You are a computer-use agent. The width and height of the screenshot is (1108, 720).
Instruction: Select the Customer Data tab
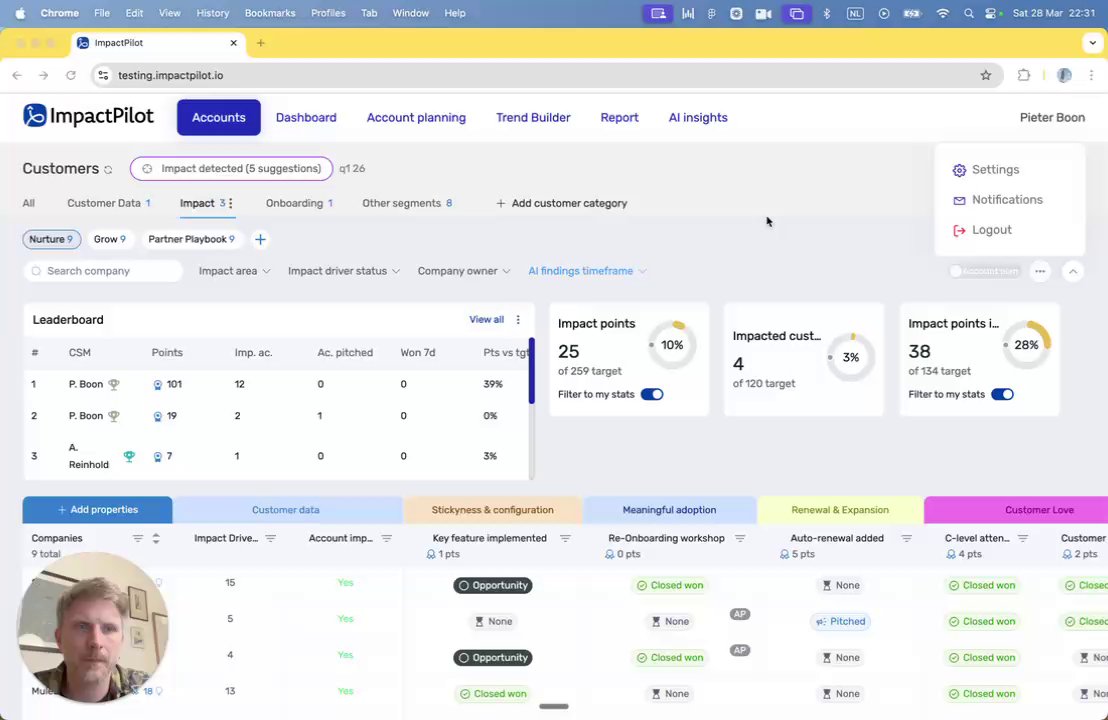109,203
